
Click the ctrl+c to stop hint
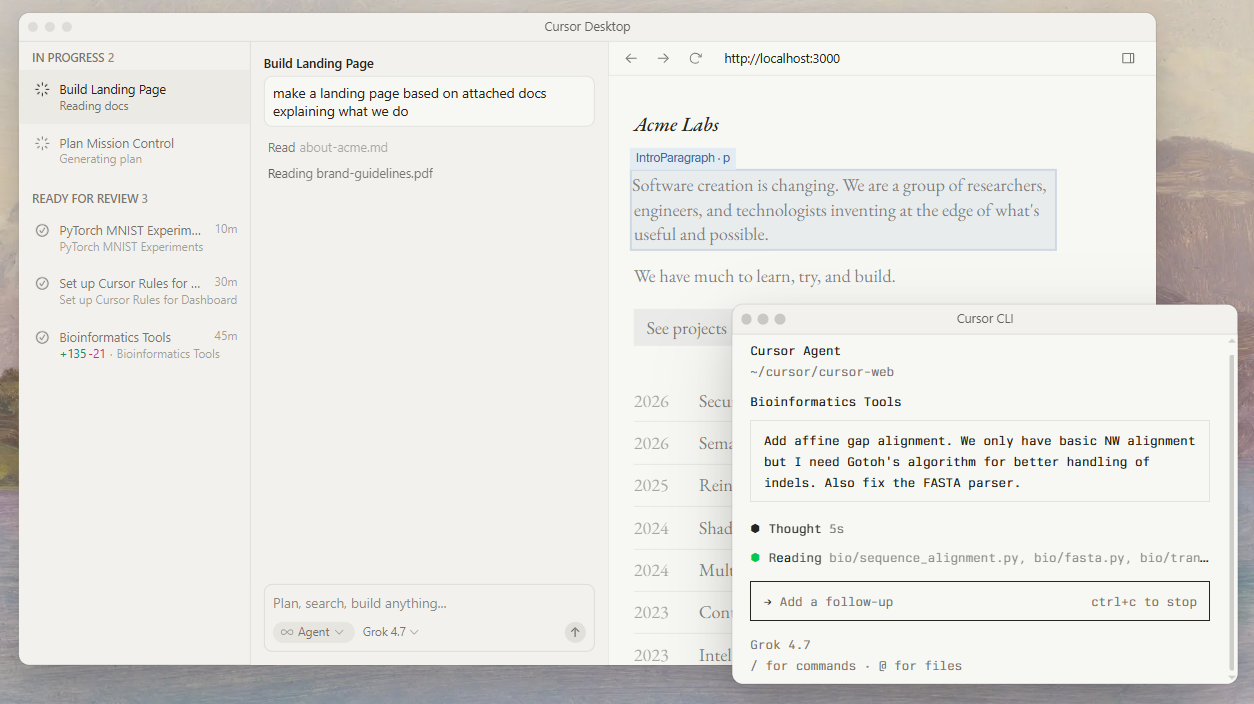[x=1144, y=602]
